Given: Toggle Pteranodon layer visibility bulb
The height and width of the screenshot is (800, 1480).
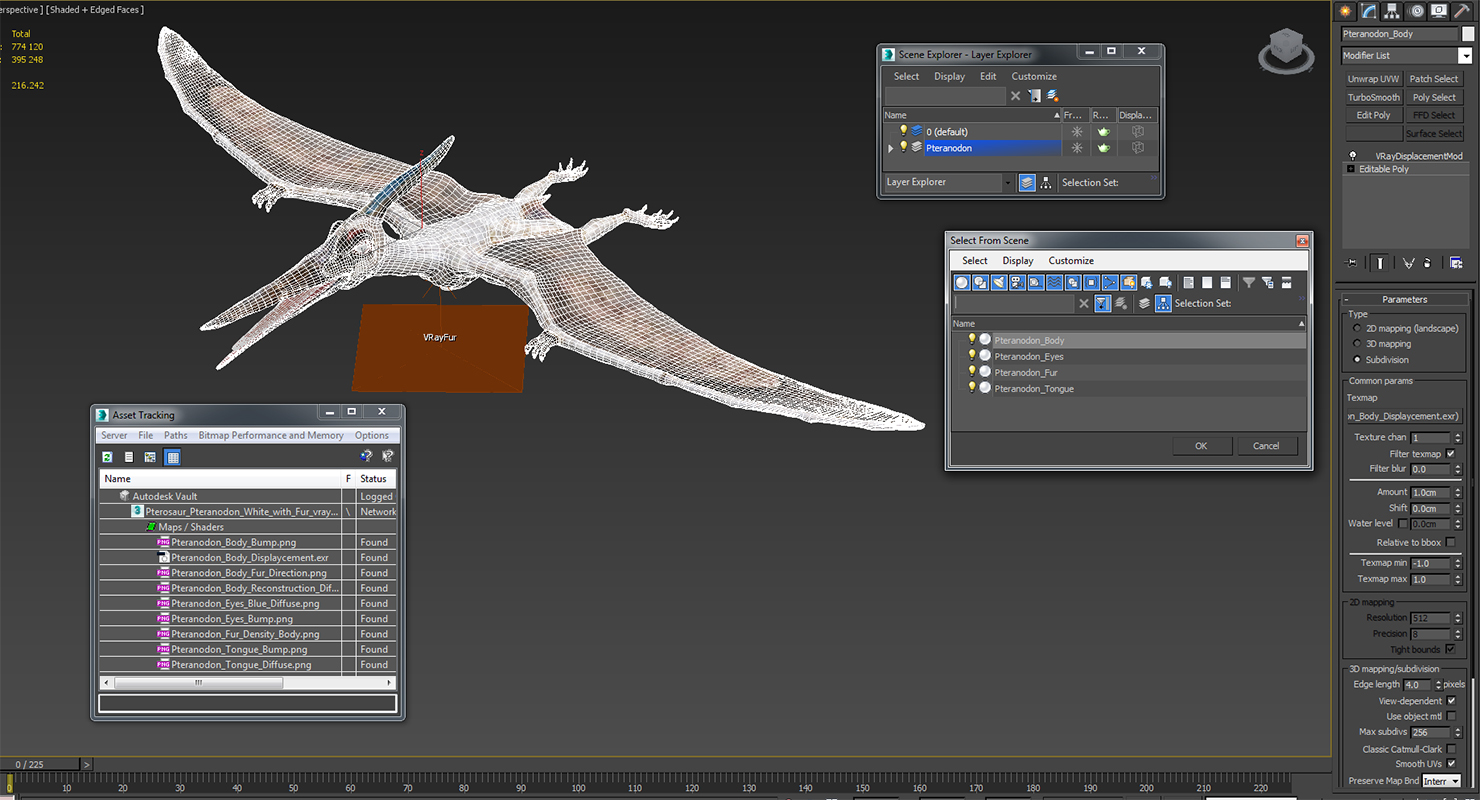Looking at the screenshot, I should 904,147.
